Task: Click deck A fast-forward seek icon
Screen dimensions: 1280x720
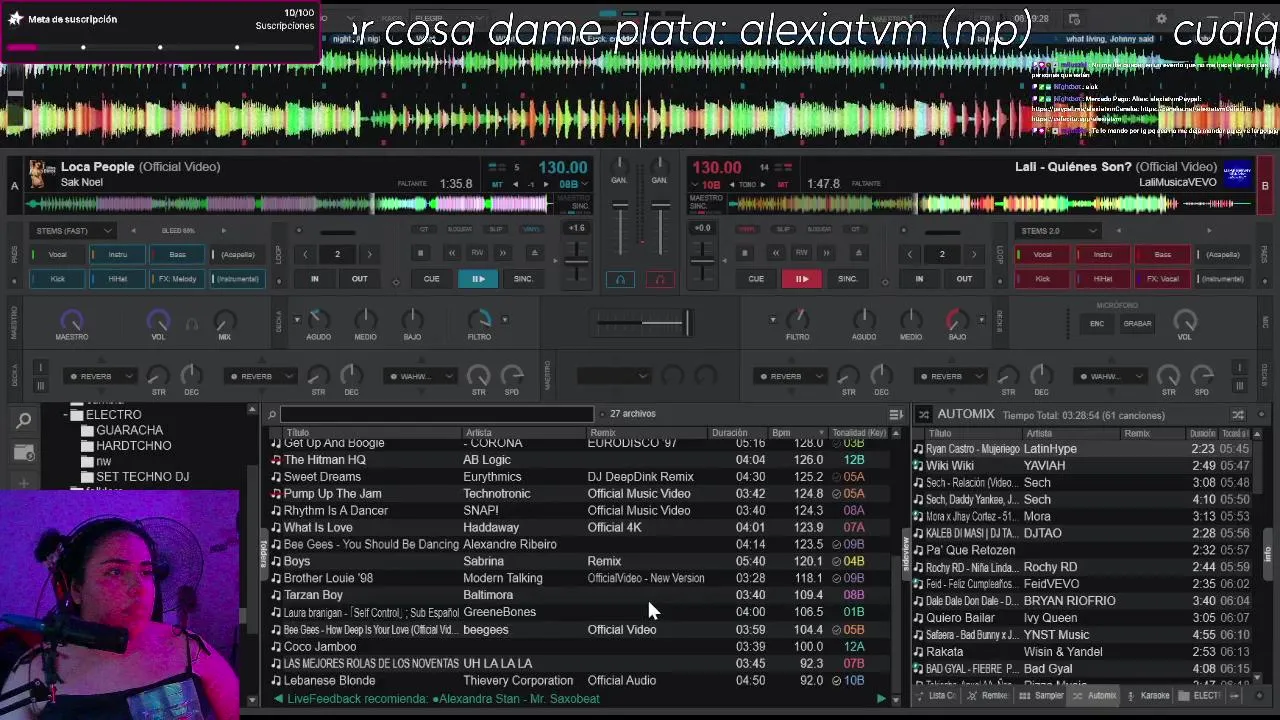Action: pyautogui.click(x=503, y=253)
